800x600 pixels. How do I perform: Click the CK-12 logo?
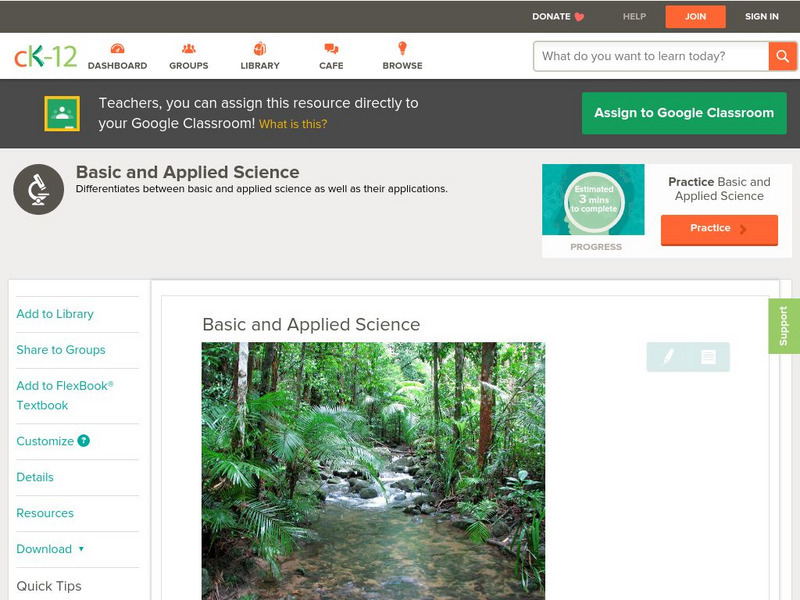(x=46, y=56)
